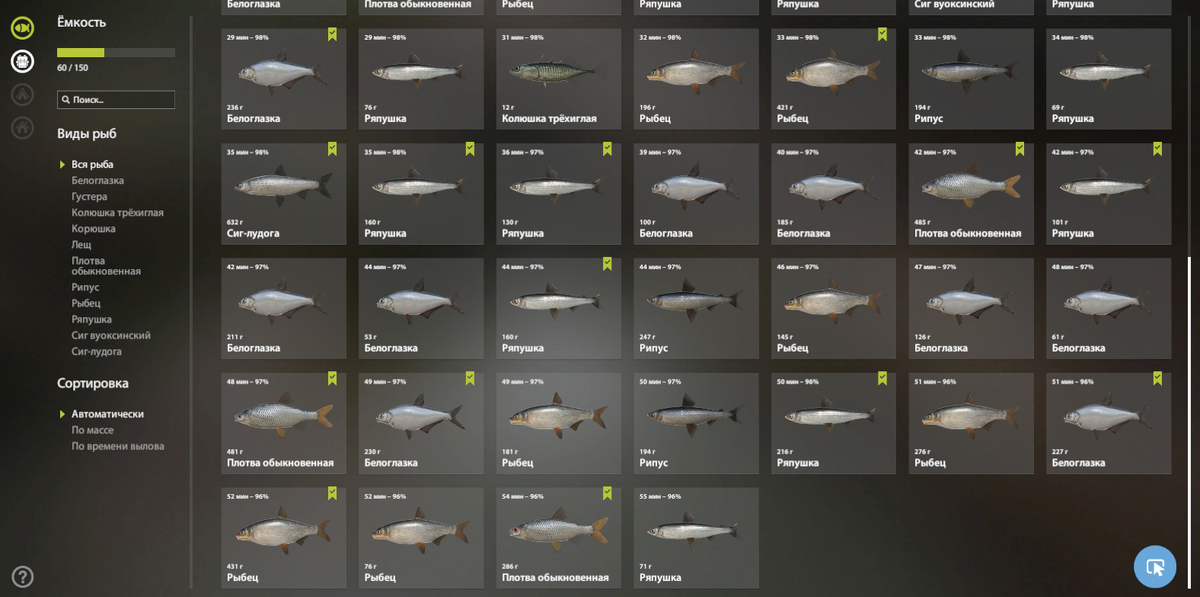The image size is (1200, 597).
Task: Click the blue cursor selection button
Action: (x=1155, y=566)
